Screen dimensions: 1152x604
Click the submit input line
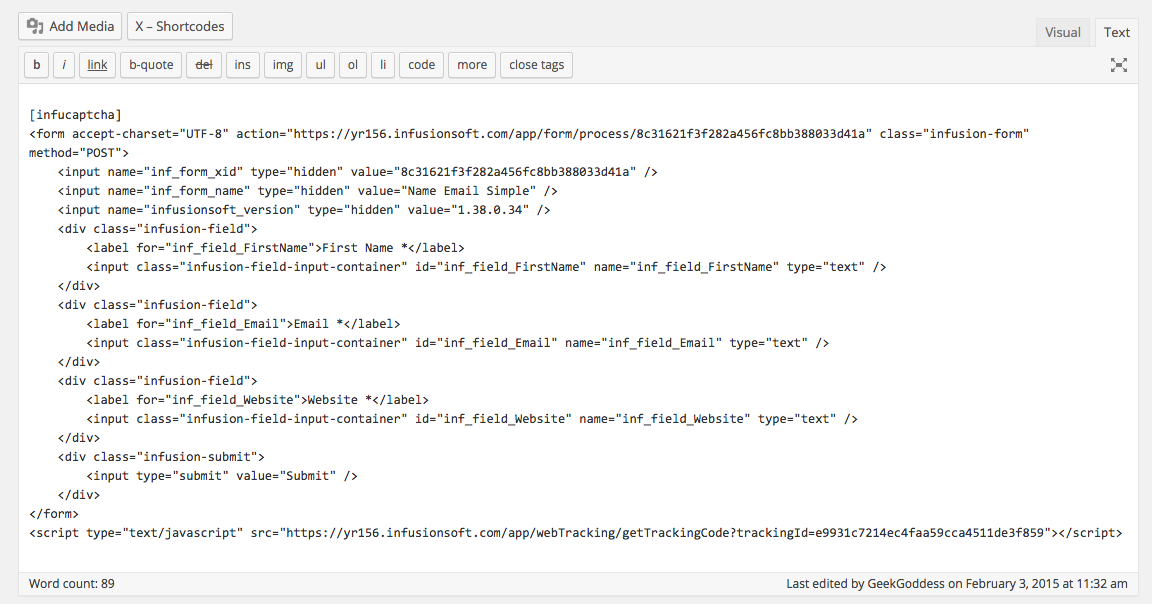222,475
